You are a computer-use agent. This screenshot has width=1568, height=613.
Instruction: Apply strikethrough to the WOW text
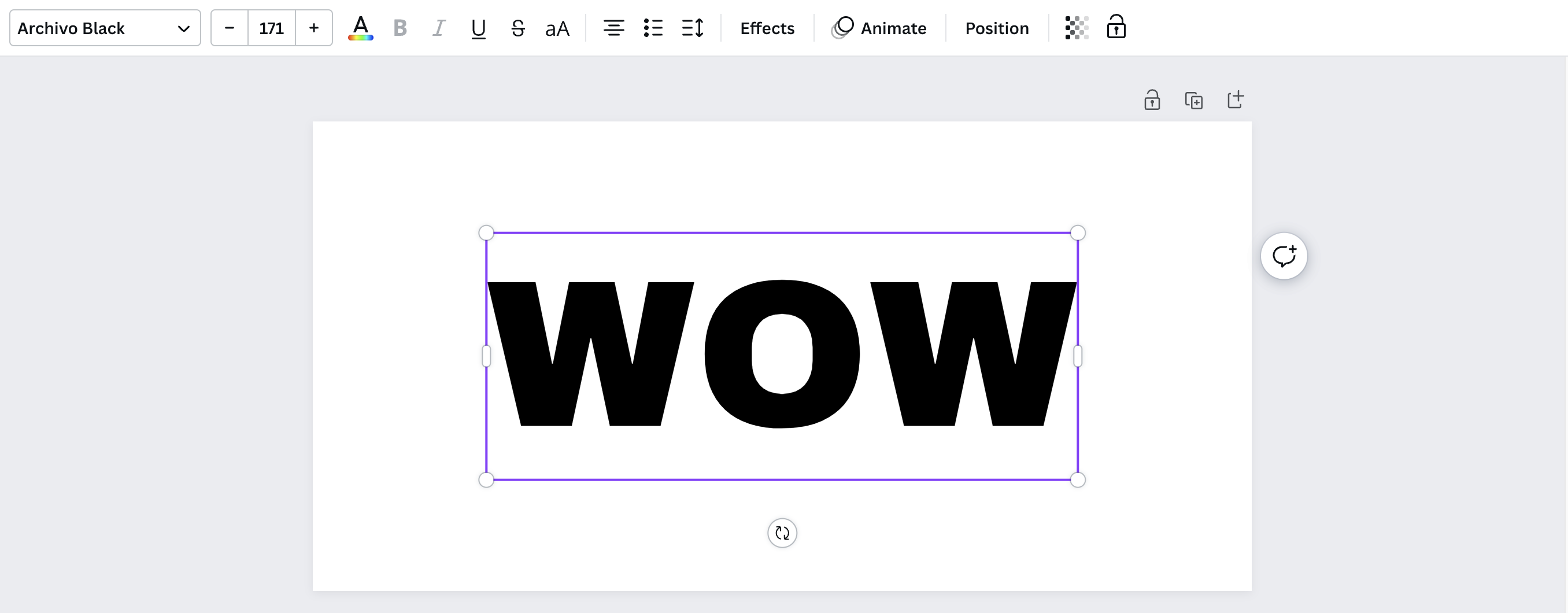(518, 27)
